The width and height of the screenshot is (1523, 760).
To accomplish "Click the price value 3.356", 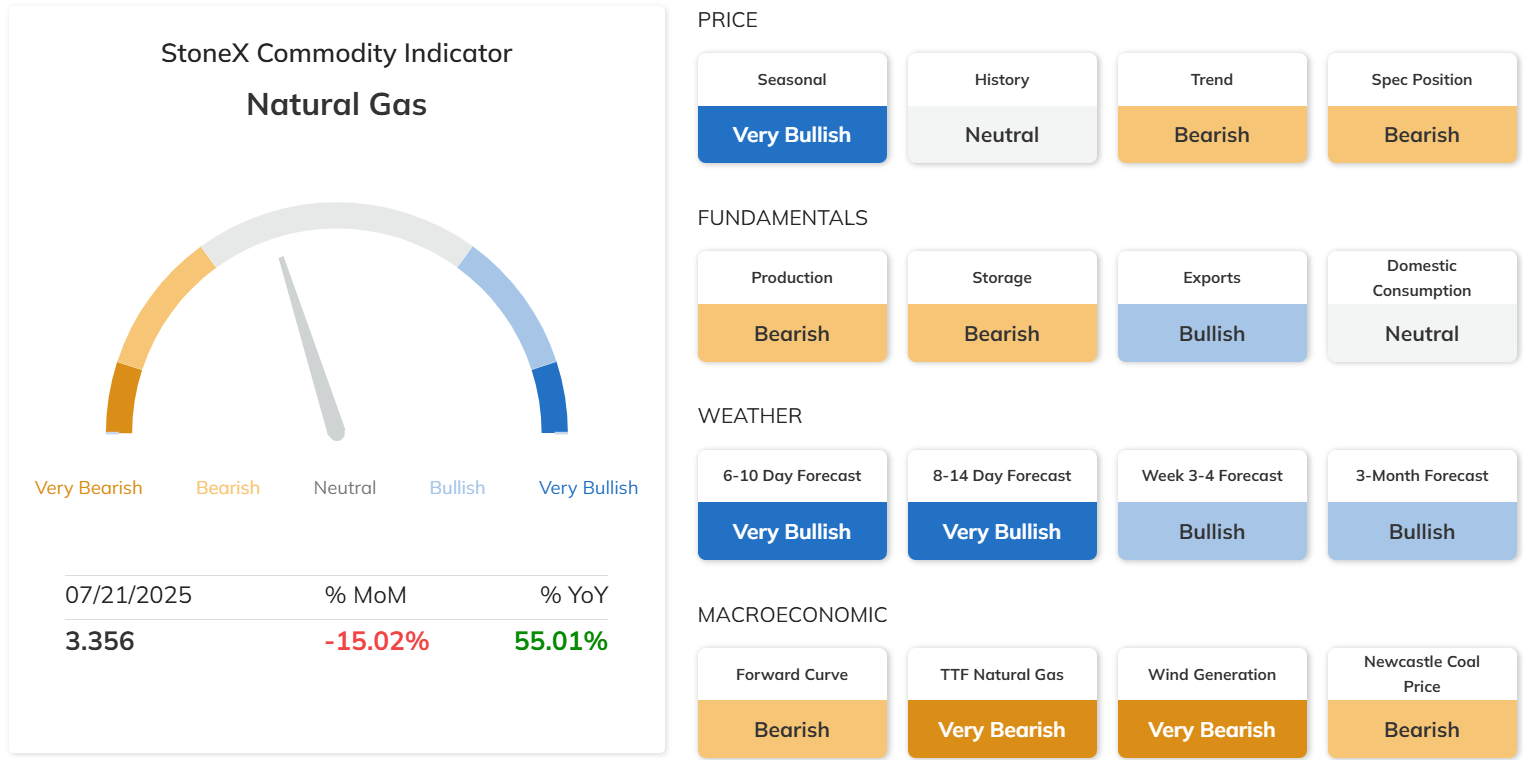I will (x=100, y=641).
